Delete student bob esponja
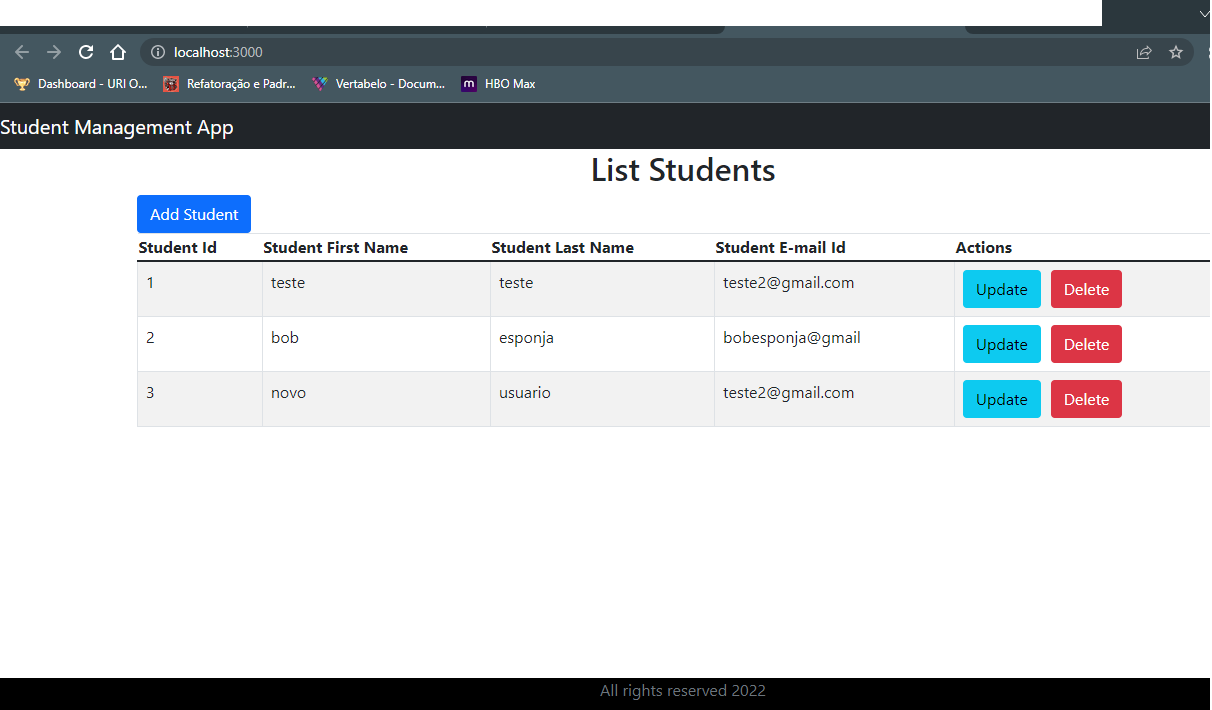The image size is (1212, 710). pos(1086,344)
